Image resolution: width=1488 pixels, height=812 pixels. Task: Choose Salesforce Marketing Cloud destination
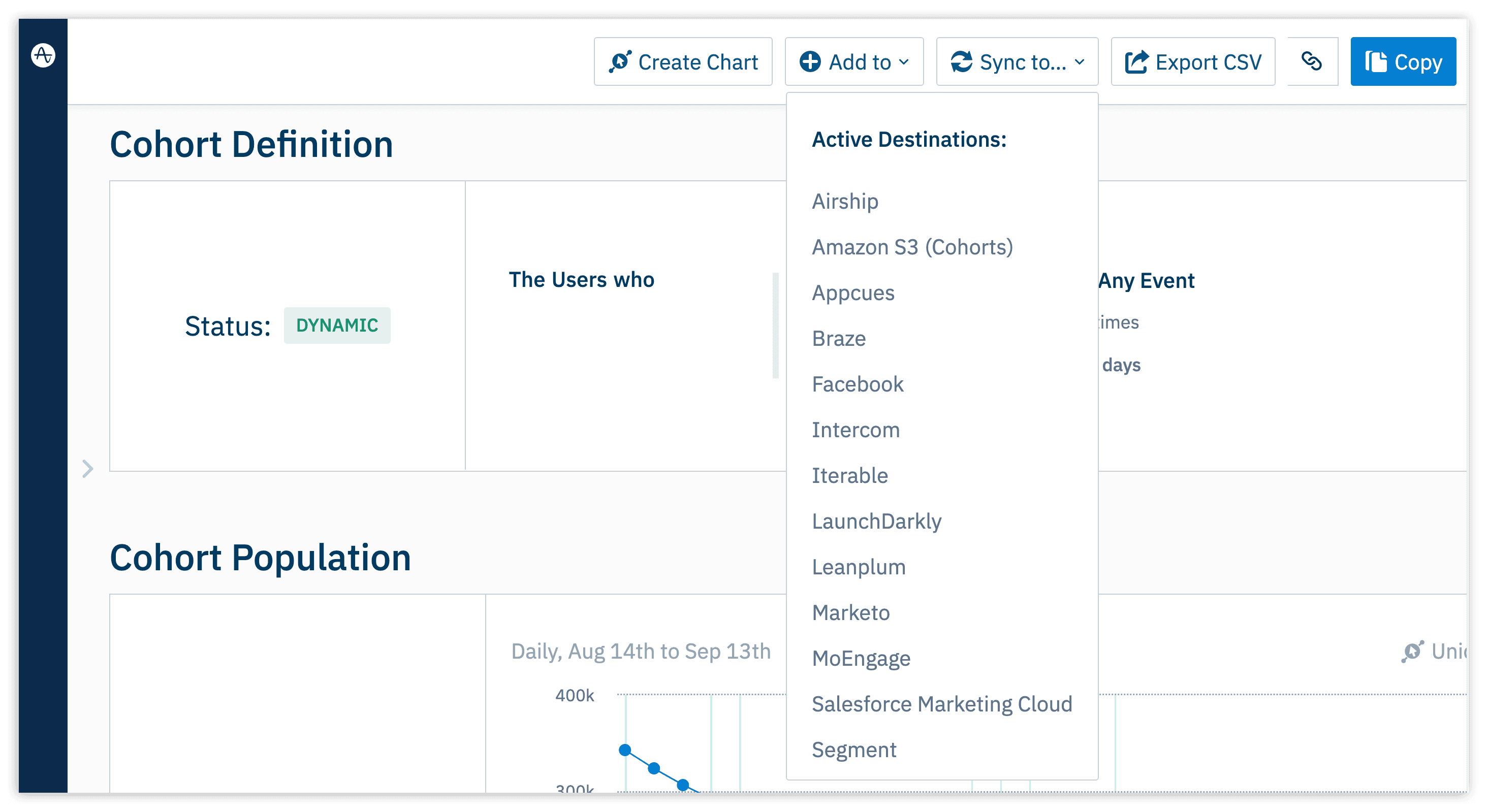coord(942,703)
